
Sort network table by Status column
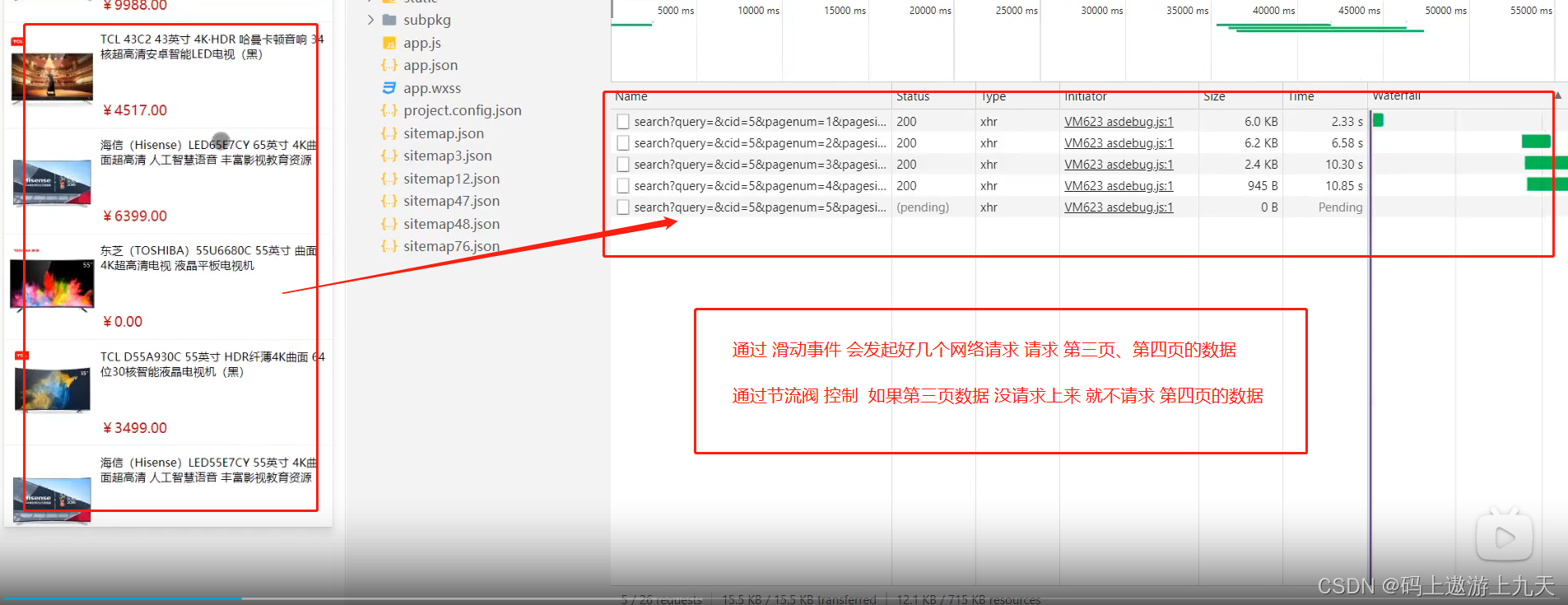(934, 97)
